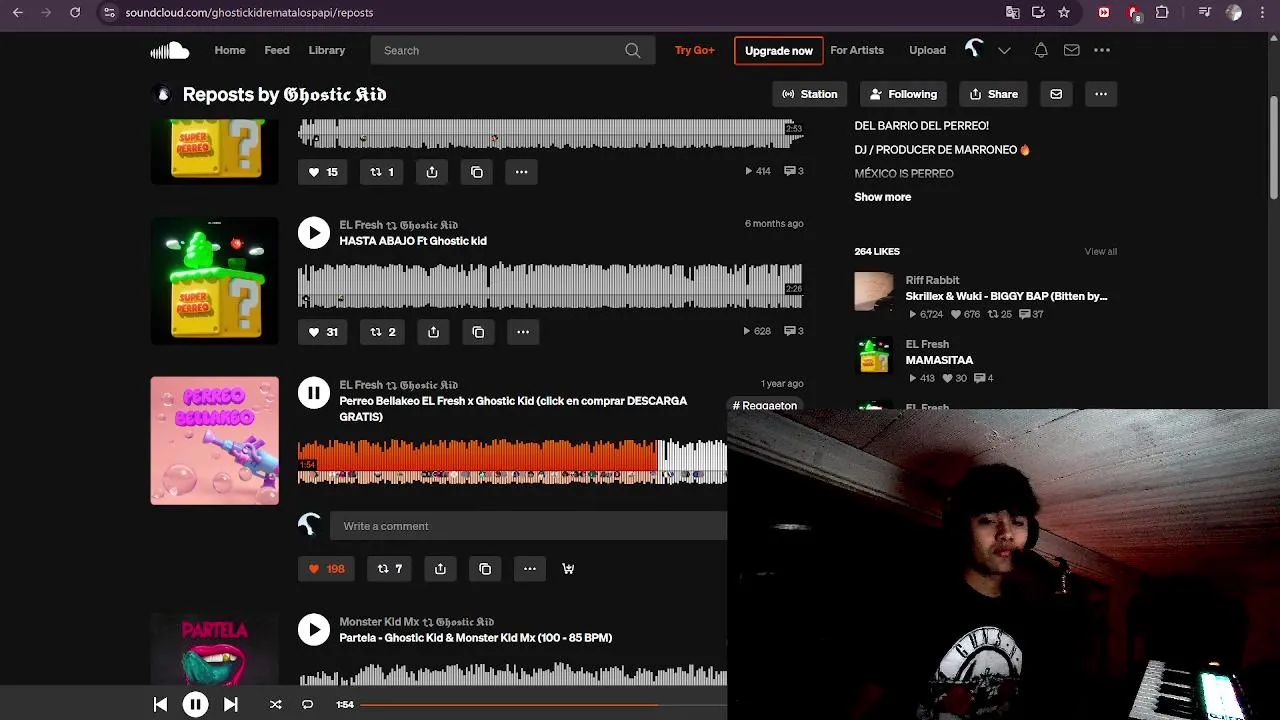Click the search magnifier icon
This screenshot has width=1280, height=720.
[632, 50]
